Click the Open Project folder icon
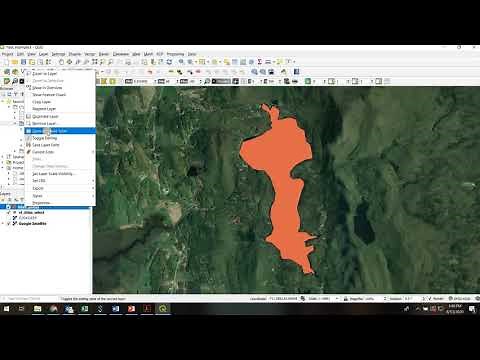Image resolution: width=480 pixels, height=360 pixels. coord(15,62)
